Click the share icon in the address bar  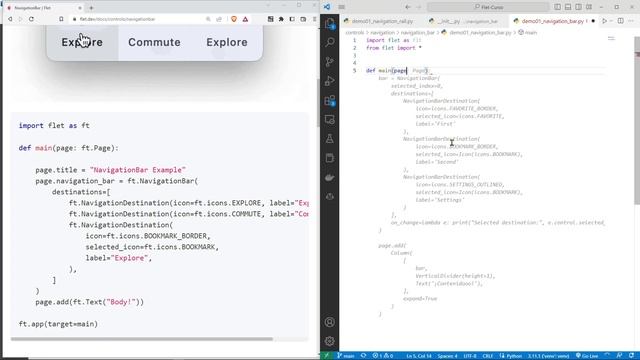(x=219, y=19)
